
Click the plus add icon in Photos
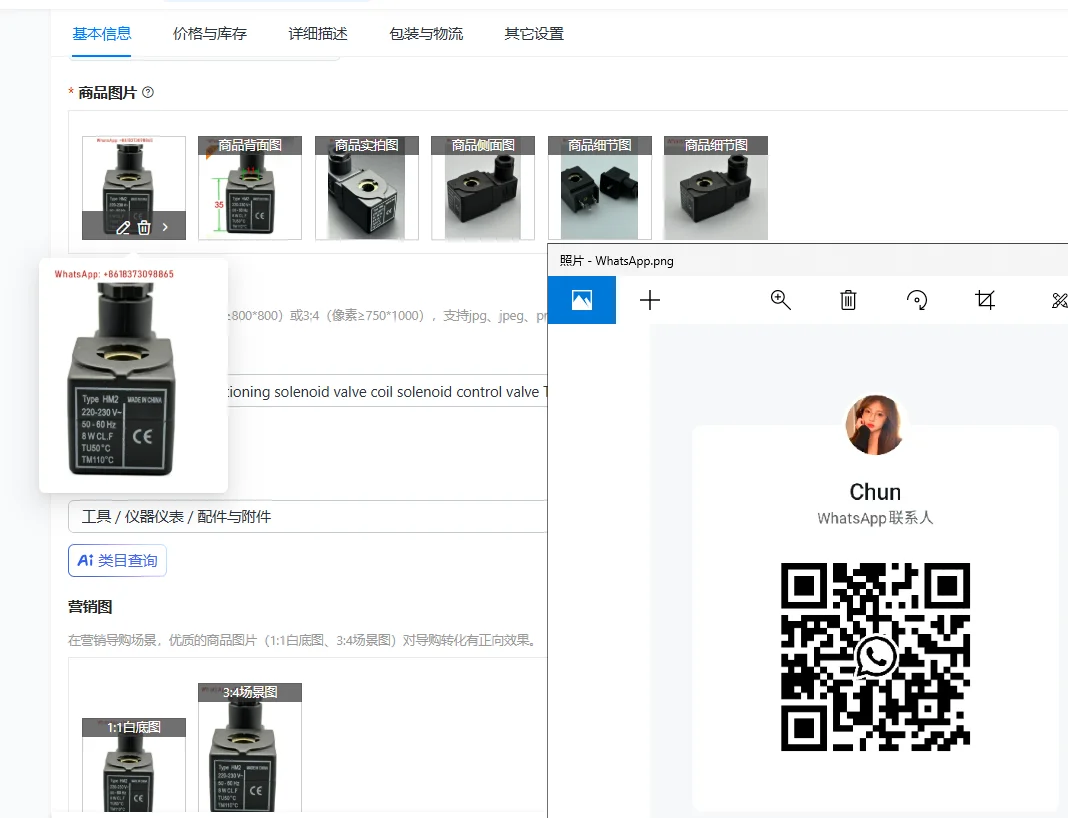click(650, 300)
